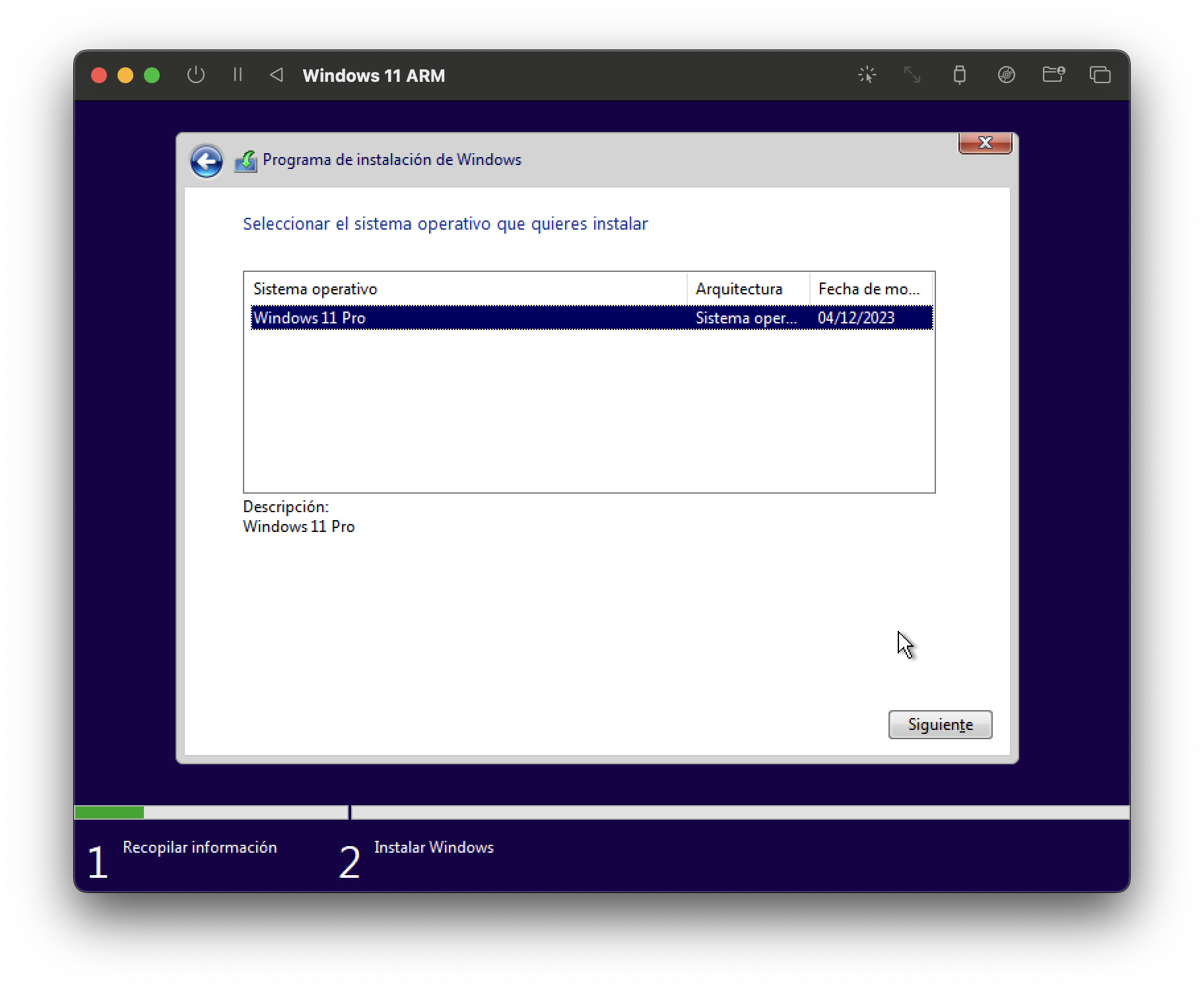This screenshot has height=990, width=1204.
Task: Open the shared folder icon
Action: 1053,75
